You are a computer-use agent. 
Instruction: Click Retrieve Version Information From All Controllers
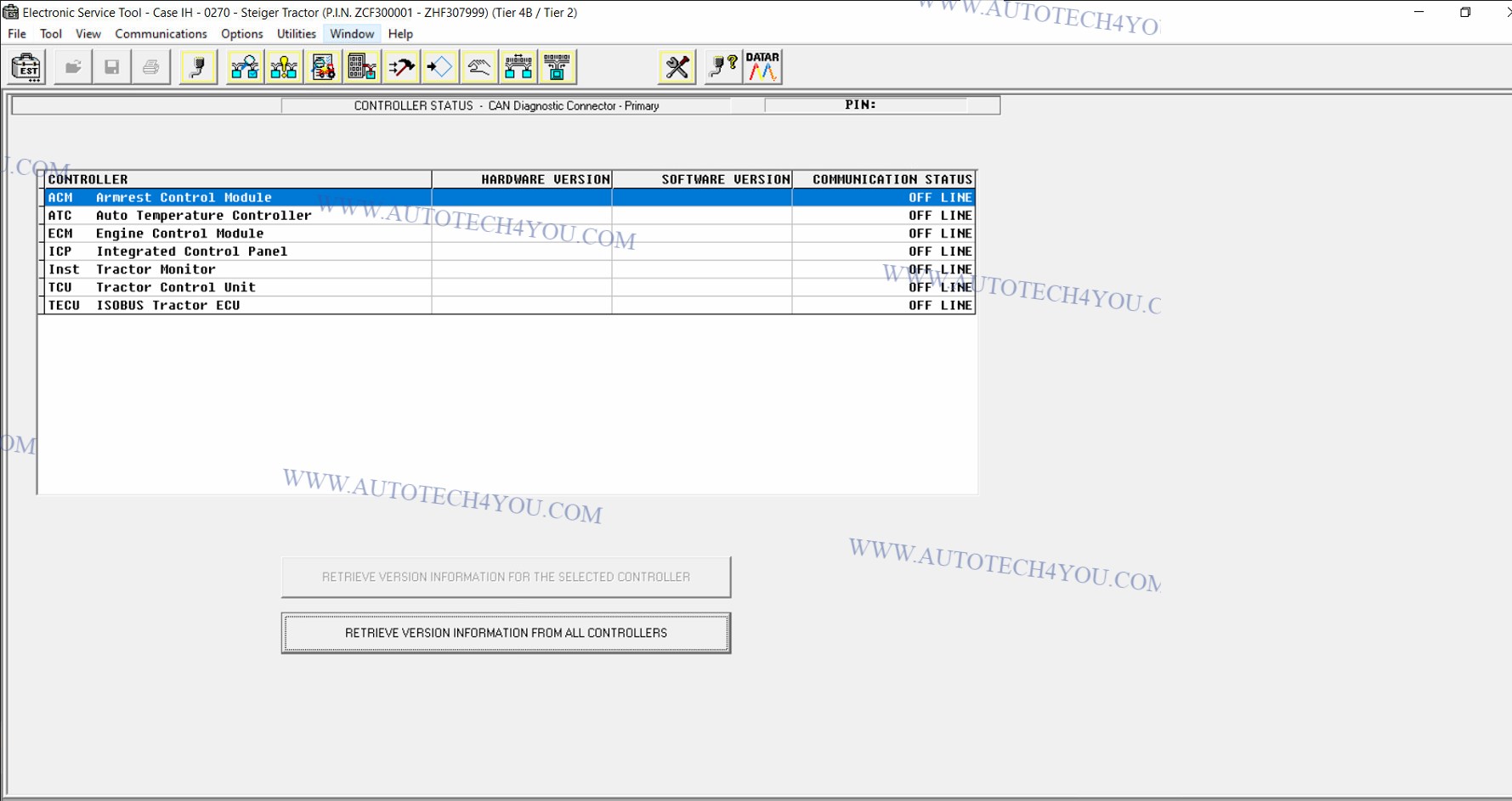pyautogui.click(x=506, y=633)
